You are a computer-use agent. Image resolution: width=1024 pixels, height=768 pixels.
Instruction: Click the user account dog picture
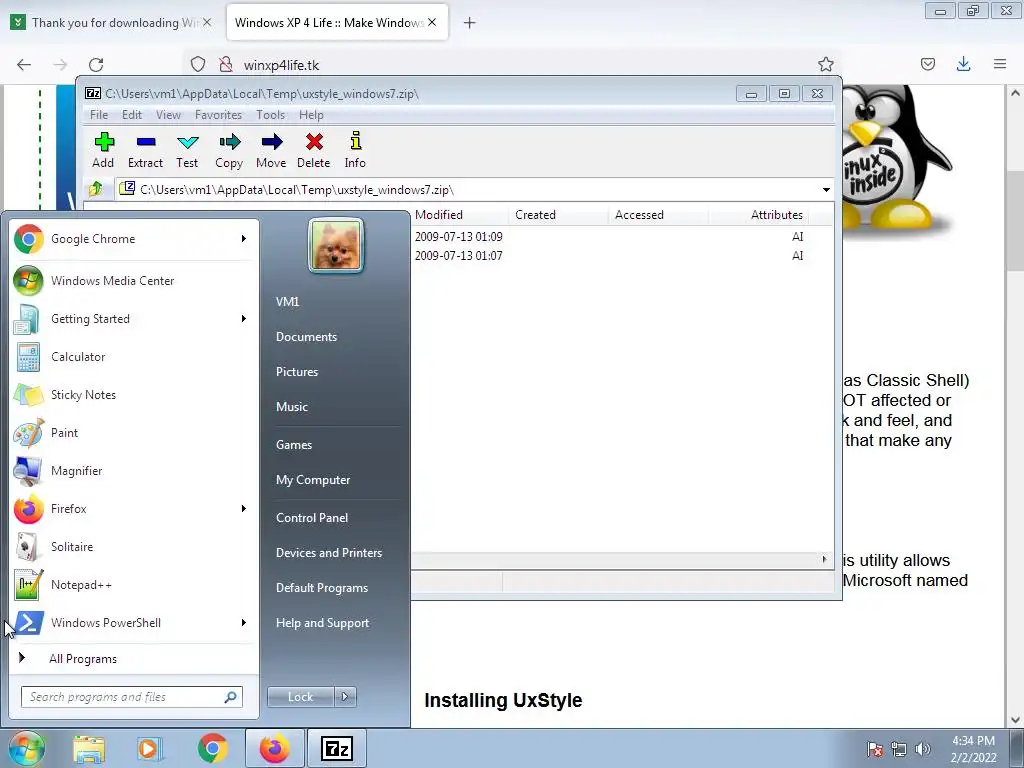[336, 246]
